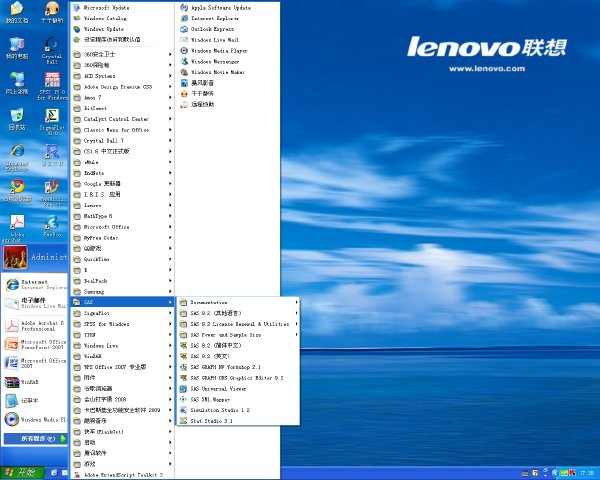
Task: Expand Adobe Design Premium CS3 folder
Action: [122, 87]
